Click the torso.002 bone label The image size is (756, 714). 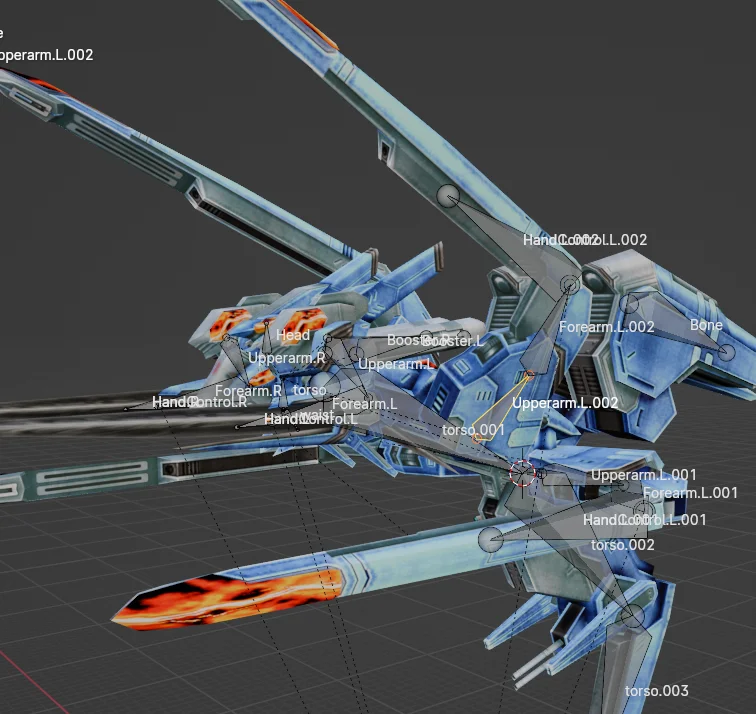[623, 545]
